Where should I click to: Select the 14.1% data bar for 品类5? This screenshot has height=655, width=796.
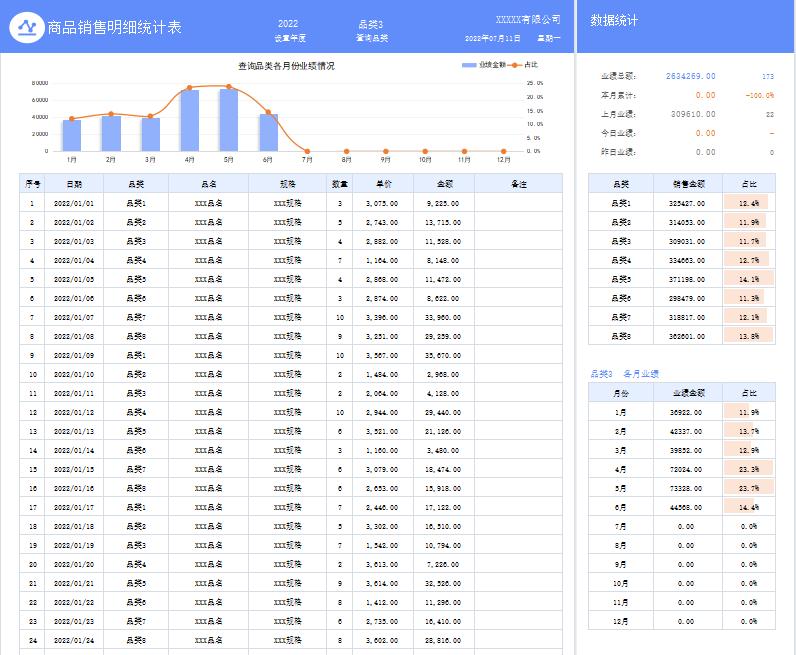(x=749, y=279)
